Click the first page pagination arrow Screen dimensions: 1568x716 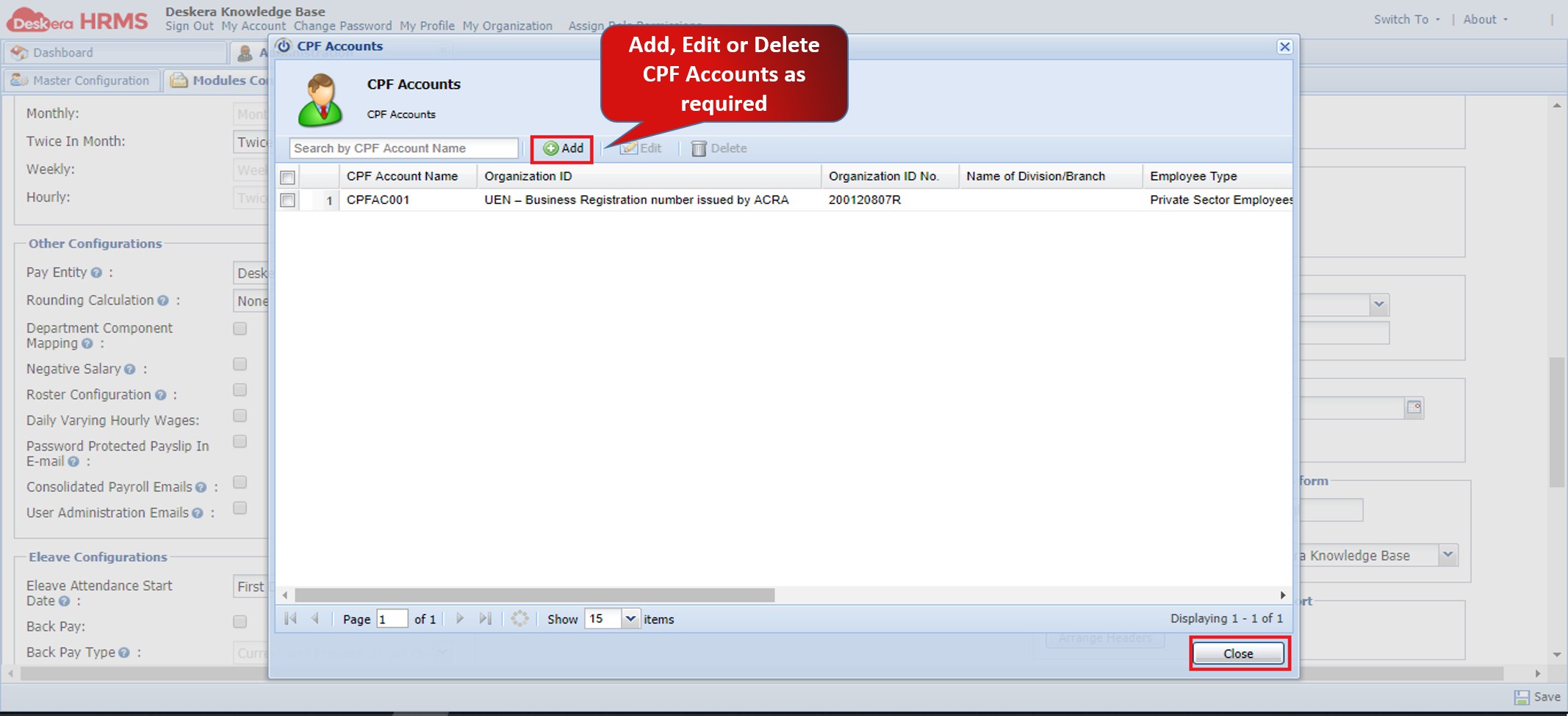click(289, 618)
